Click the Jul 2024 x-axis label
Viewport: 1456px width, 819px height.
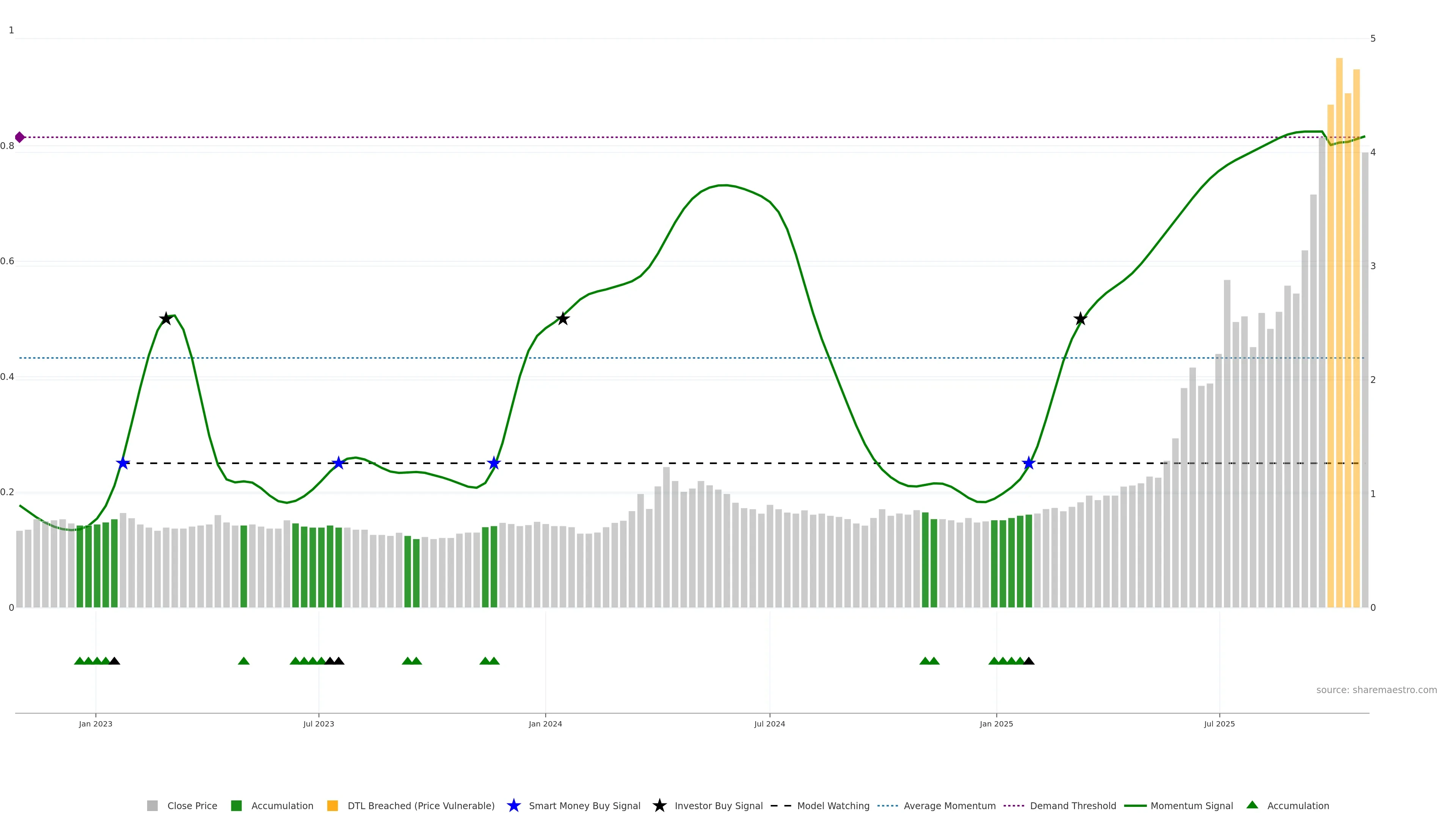(769, 724)
